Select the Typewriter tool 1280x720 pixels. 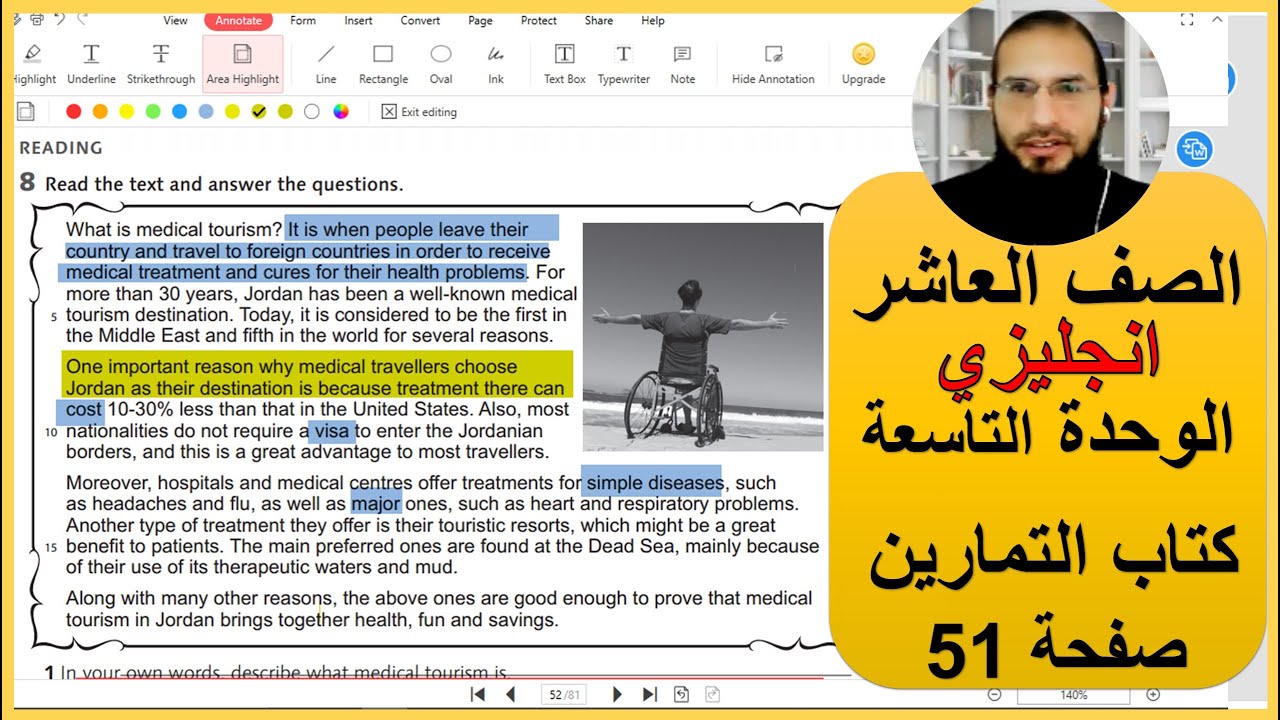(x=623, y=63)
